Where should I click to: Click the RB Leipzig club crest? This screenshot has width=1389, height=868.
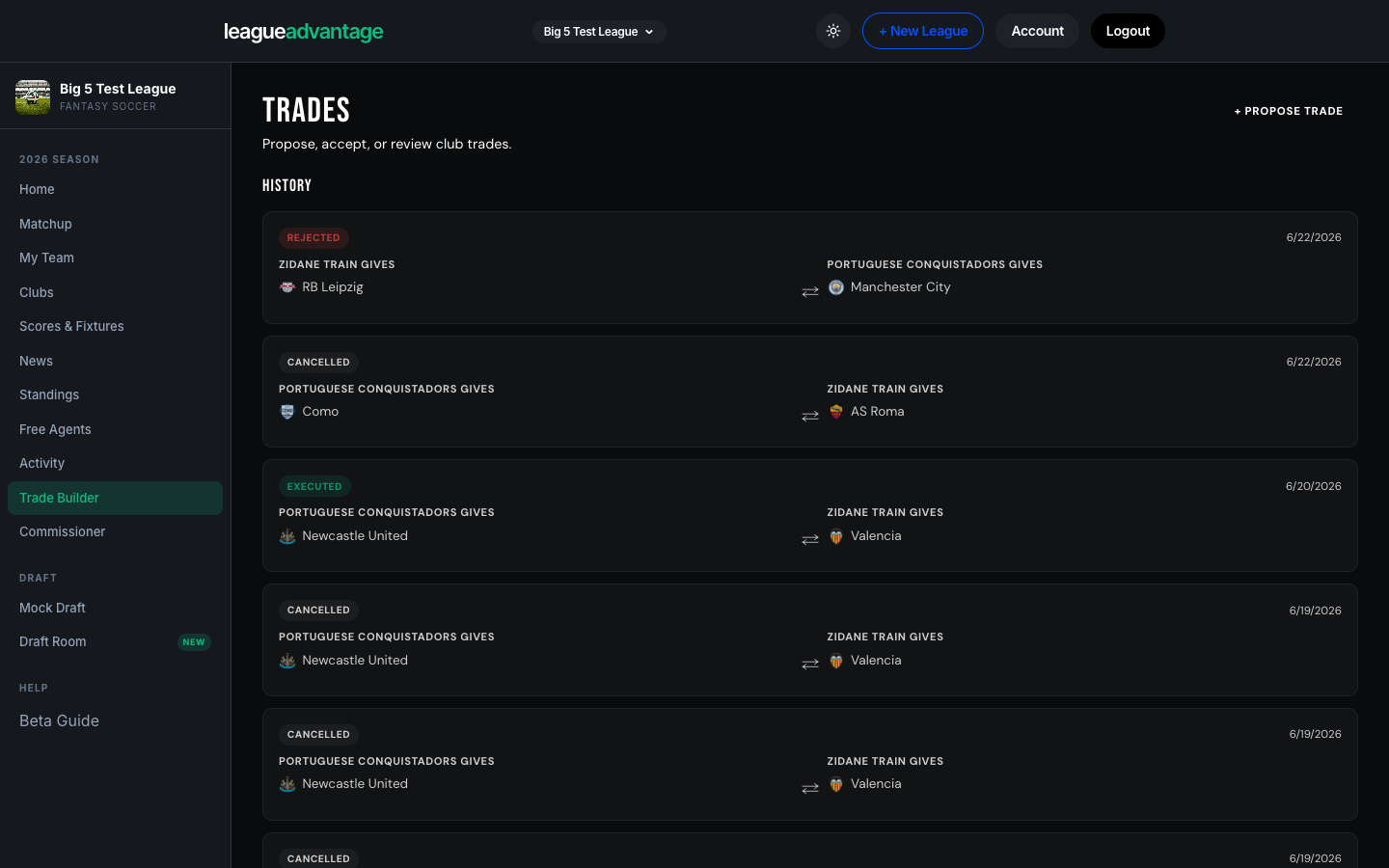[x=287, y=287]
